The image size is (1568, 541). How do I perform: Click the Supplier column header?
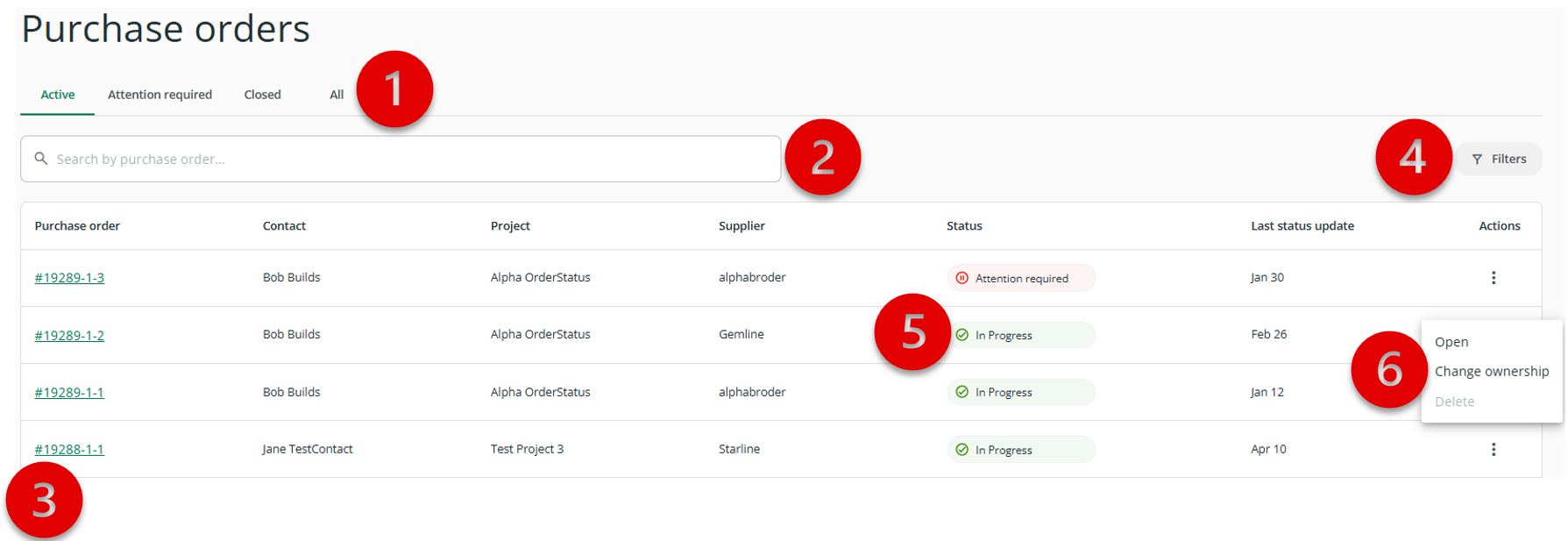pyautogui.click(x=741, y=226)
